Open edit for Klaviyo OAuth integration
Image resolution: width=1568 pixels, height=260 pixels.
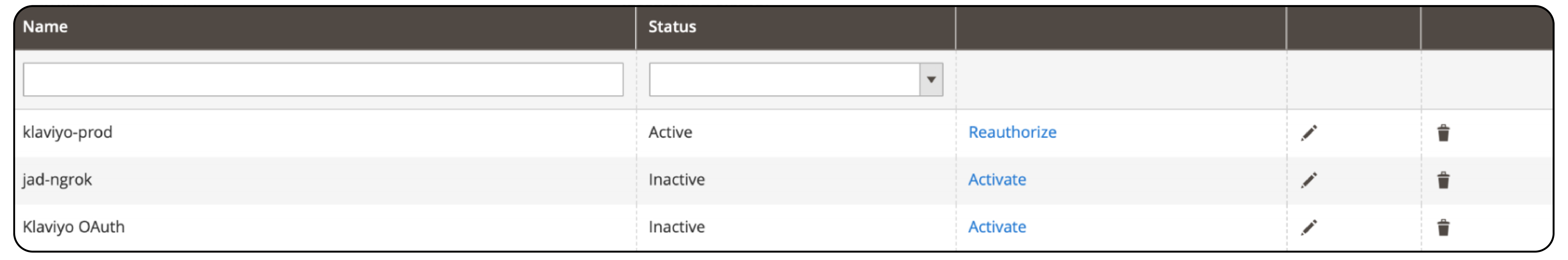(1309, 227)
